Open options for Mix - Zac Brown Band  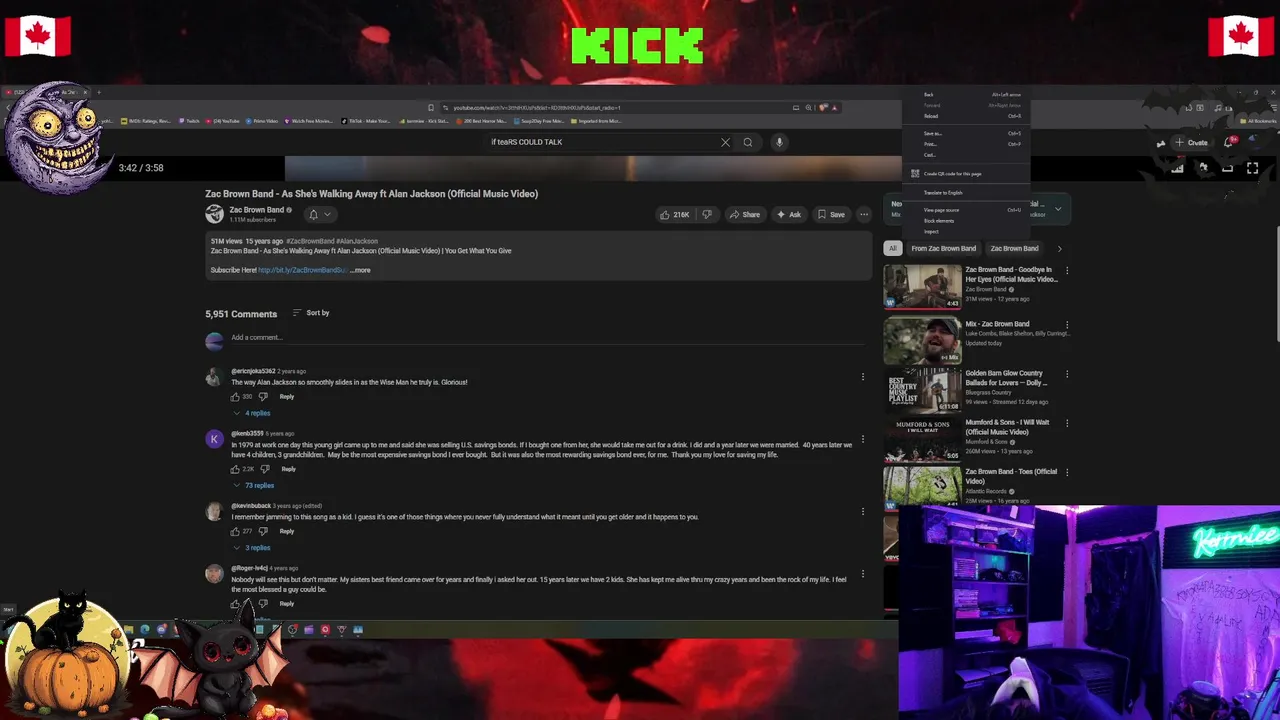[x=1067, y=325]
